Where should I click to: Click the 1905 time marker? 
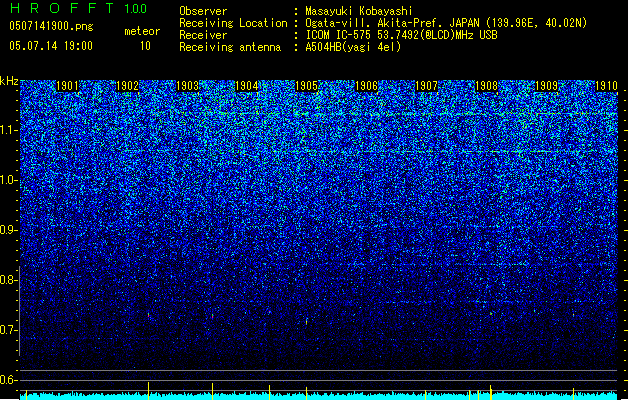306,86
